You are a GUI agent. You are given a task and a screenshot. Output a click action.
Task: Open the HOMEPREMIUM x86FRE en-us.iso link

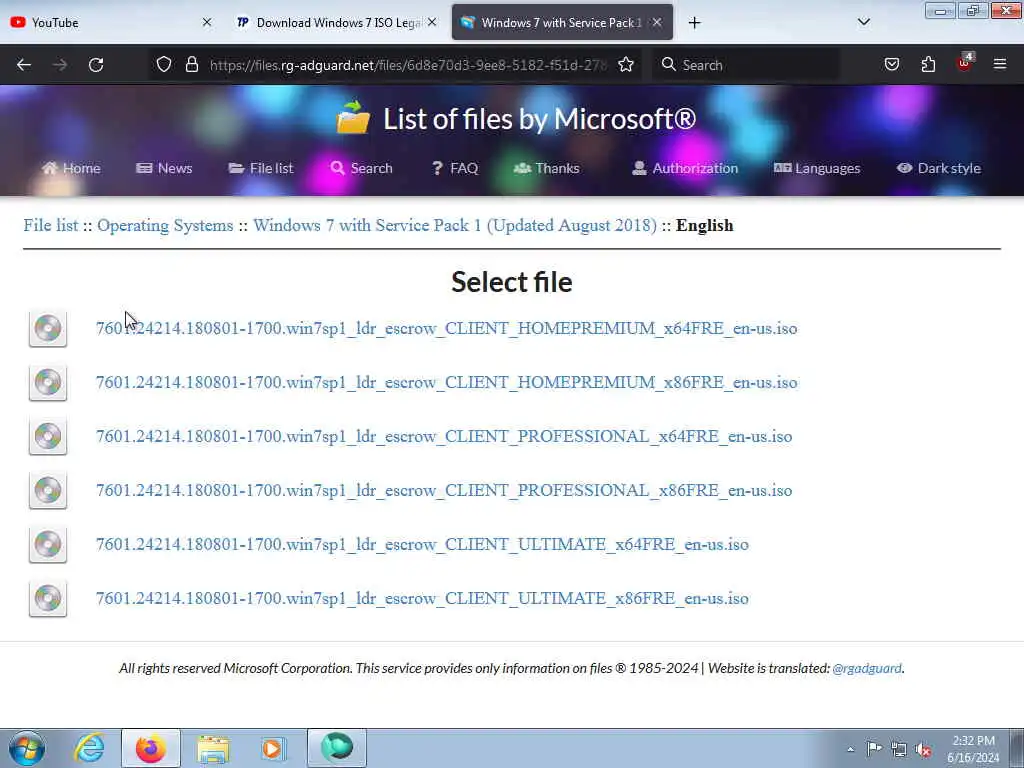click(446, 383)
